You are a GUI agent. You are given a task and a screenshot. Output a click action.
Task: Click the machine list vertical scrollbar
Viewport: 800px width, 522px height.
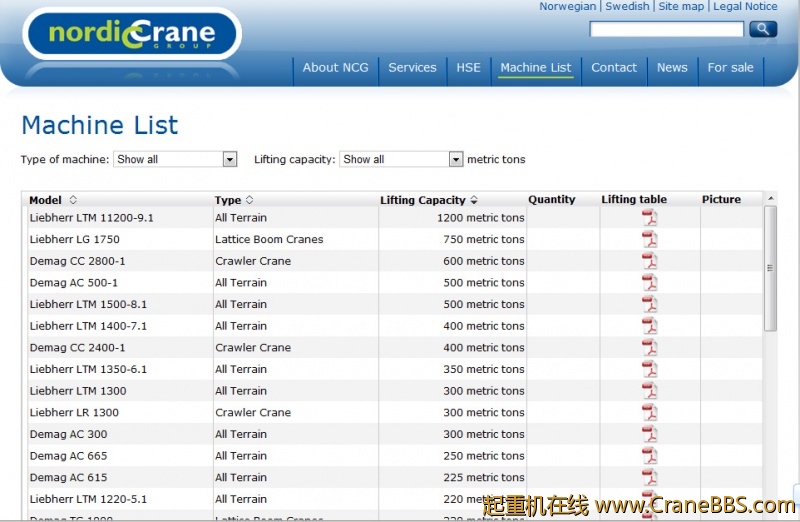point(770,268)
